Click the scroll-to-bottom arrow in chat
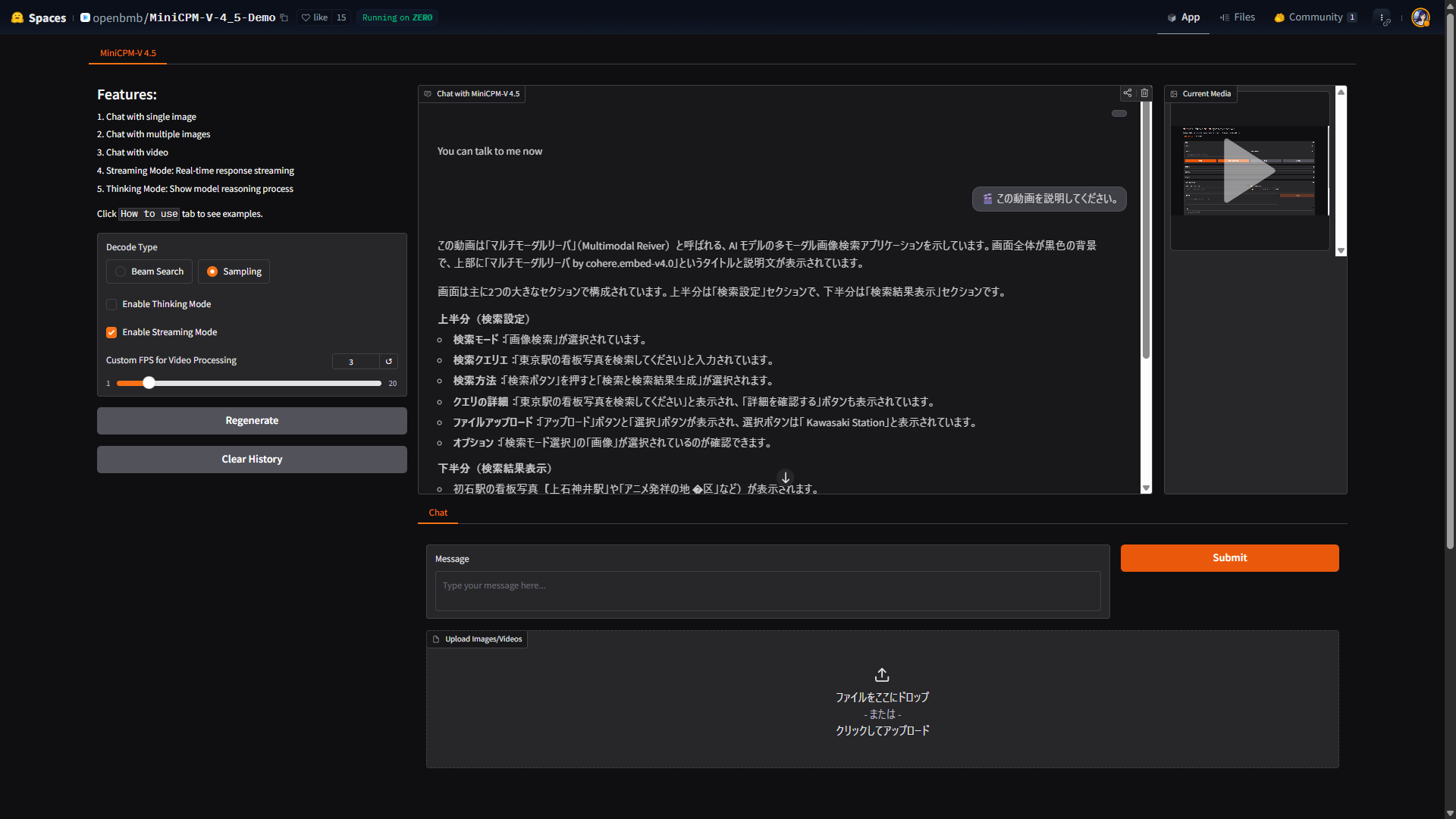Image resolution: width=1456 pixels, height=819 pixels. [x=786, y=478]
